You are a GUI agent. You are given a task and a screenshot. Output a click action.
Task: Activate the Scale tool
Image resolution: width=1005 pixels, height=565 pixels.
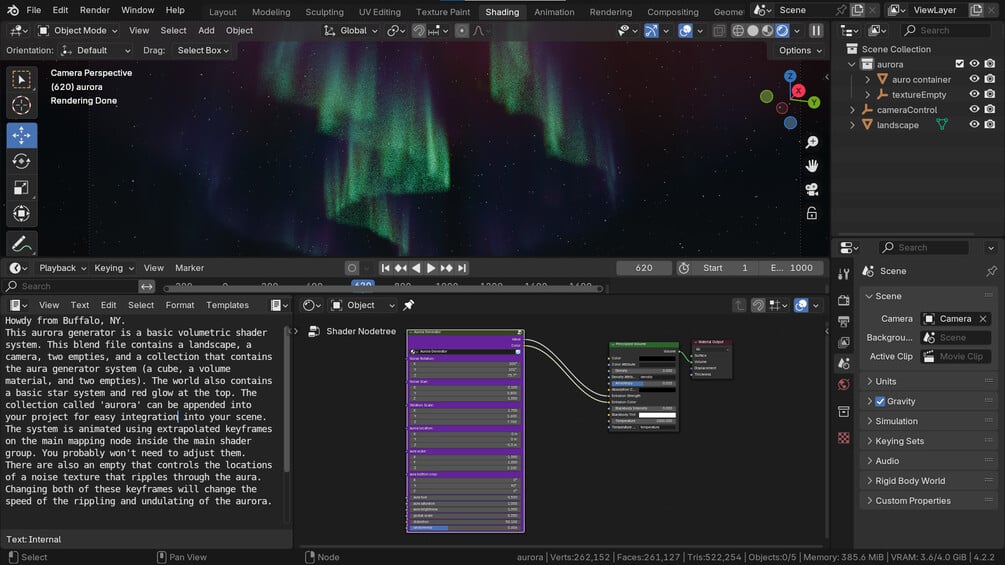[x=21, y=187]
